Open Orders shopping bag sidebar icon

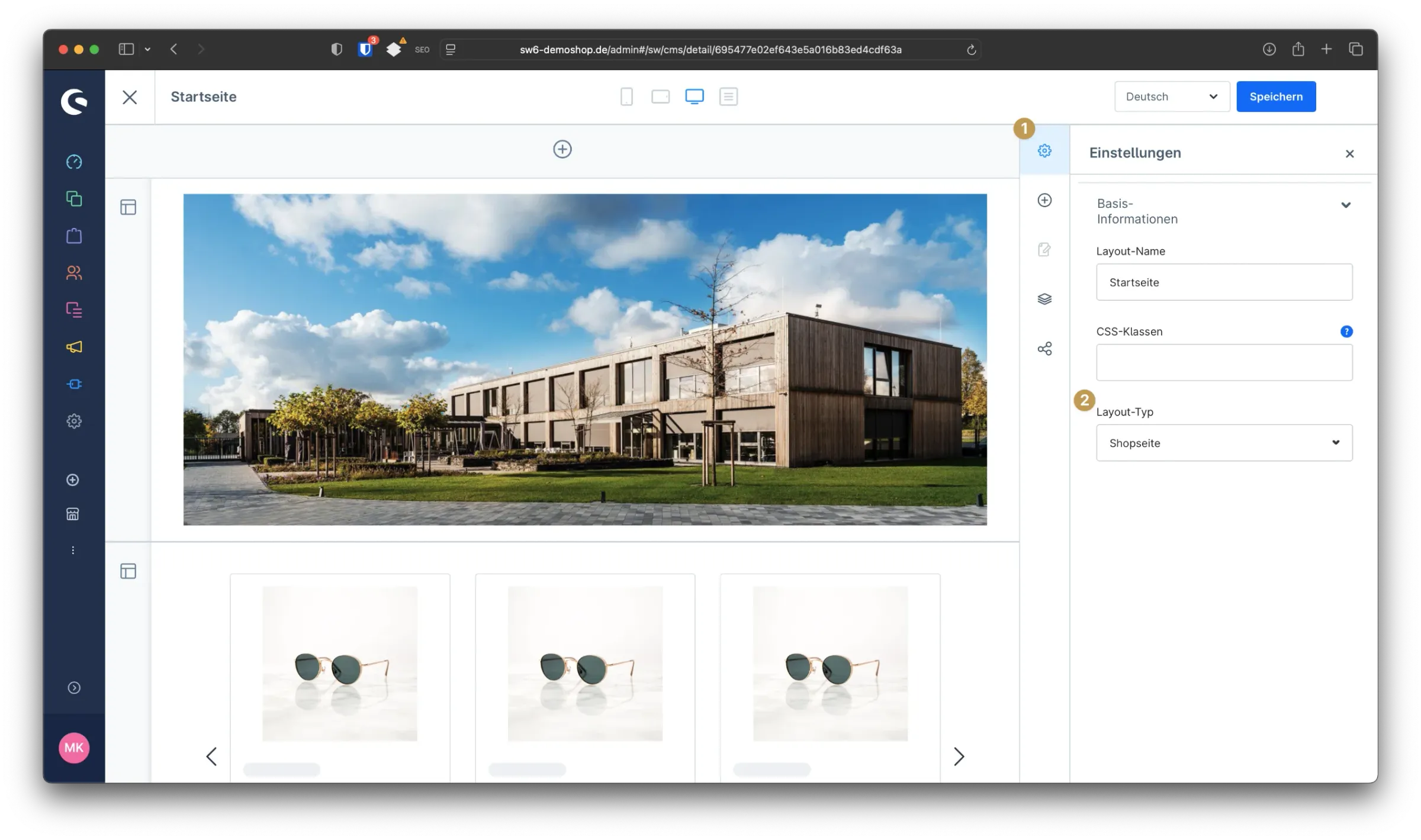74,236
